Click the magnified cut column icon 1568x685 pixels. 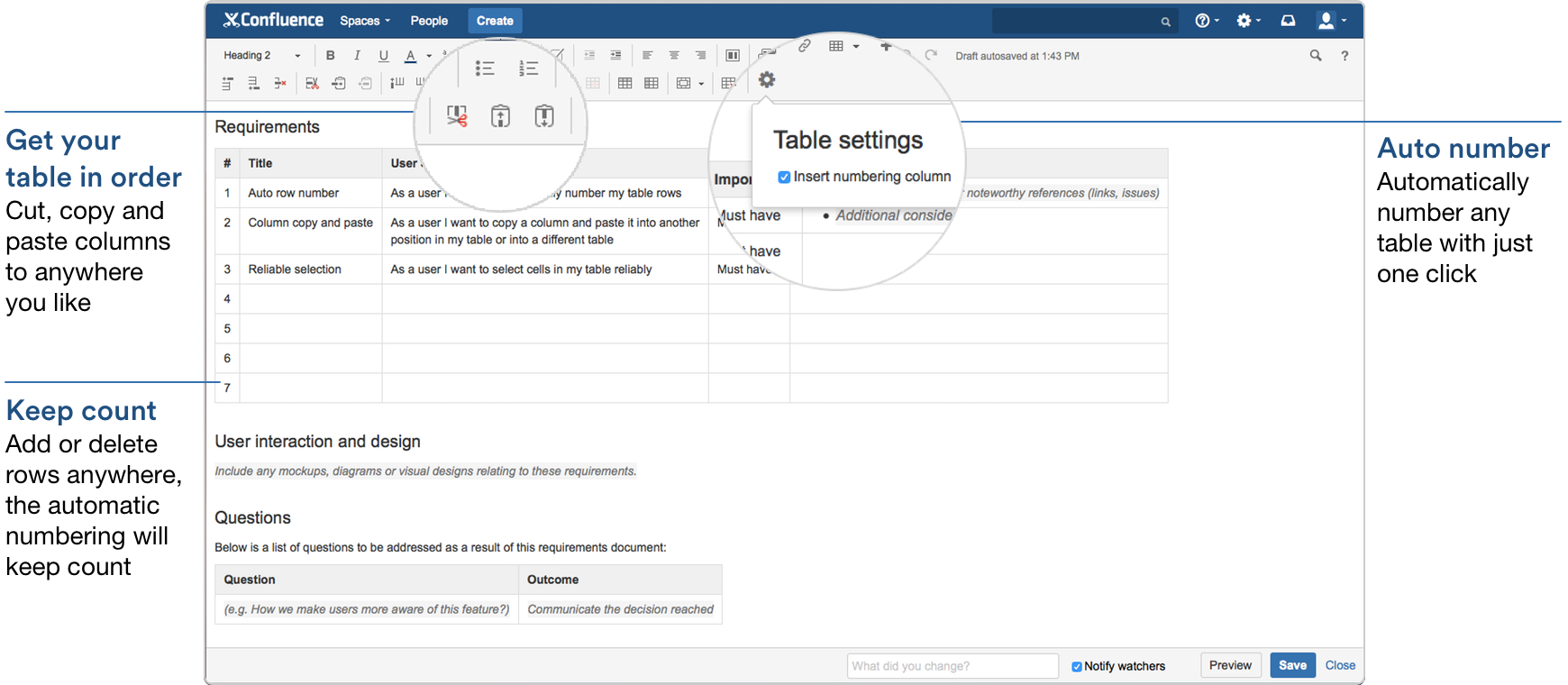tap(457, 116)
